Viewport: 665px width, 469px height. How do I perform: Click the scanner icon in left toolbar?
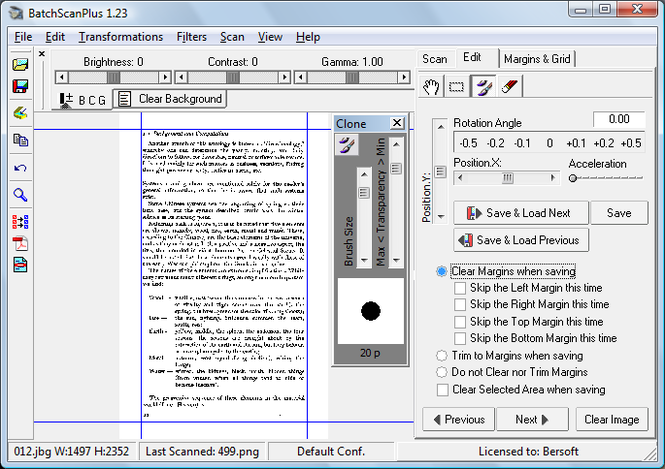20,113
